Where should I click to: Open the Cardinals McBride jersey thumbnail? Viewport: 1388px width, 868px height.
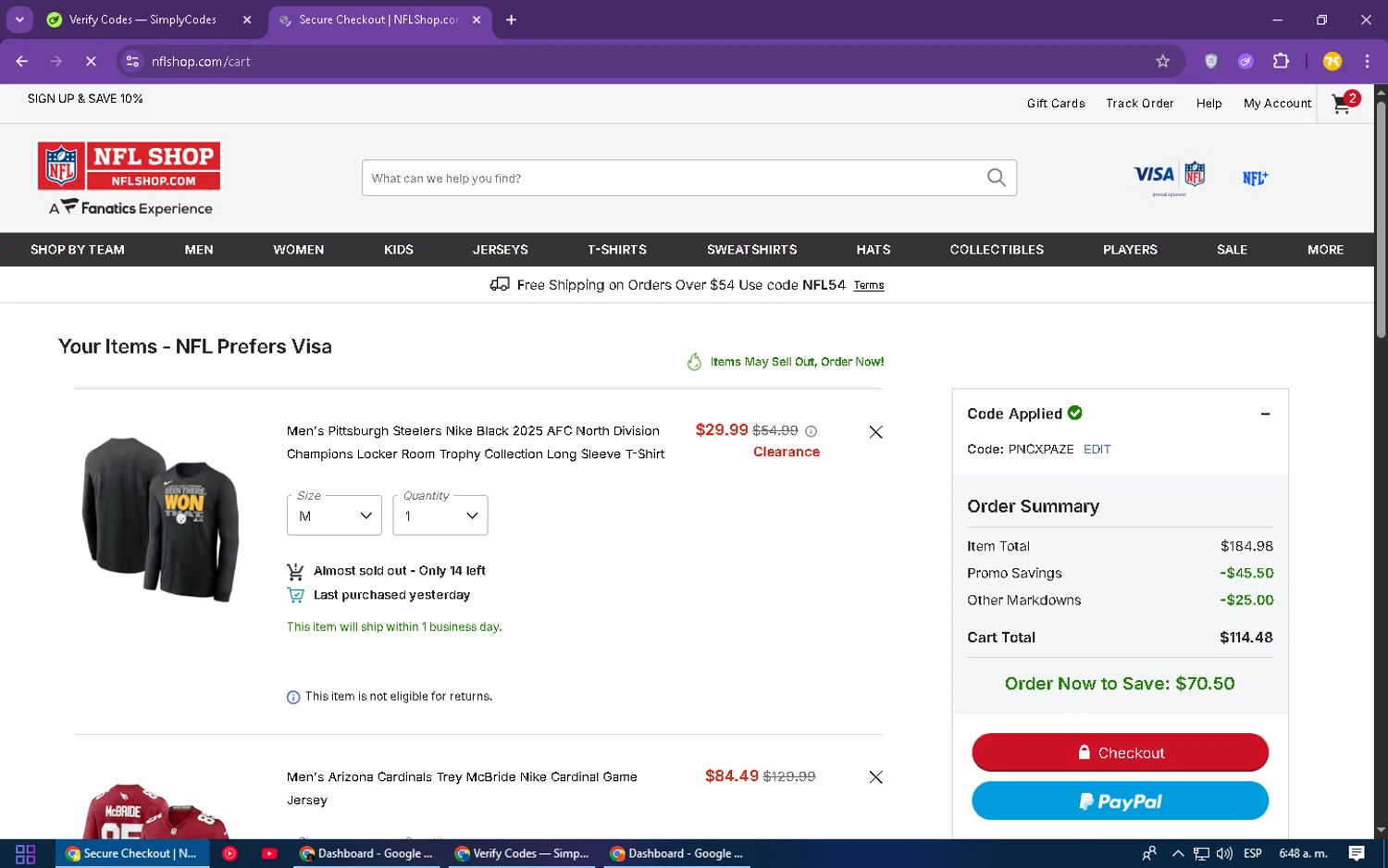tap(157, 812)
